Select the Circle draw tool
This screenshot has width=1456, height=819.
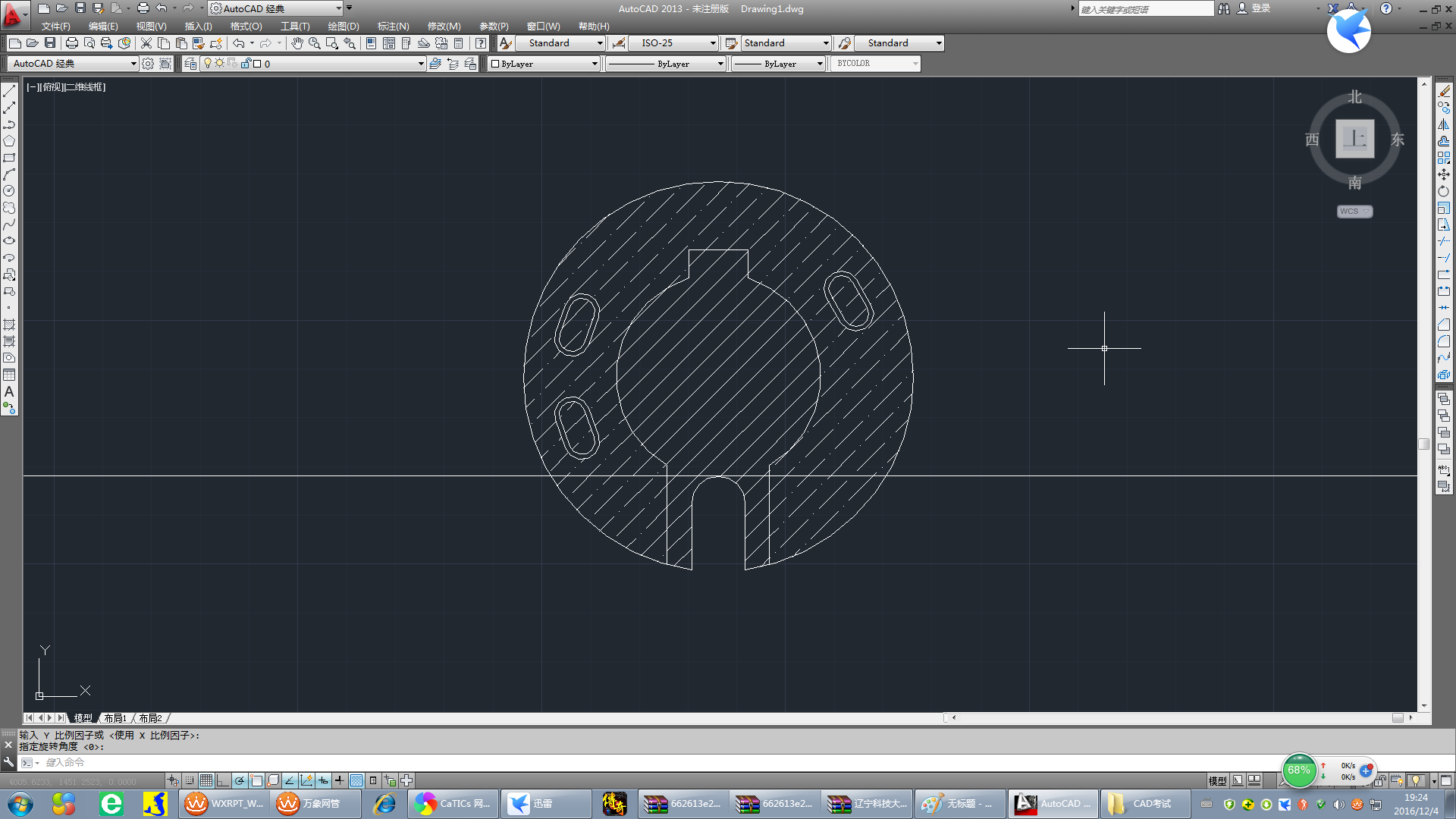pyautogui.click(x=9, y=191)
